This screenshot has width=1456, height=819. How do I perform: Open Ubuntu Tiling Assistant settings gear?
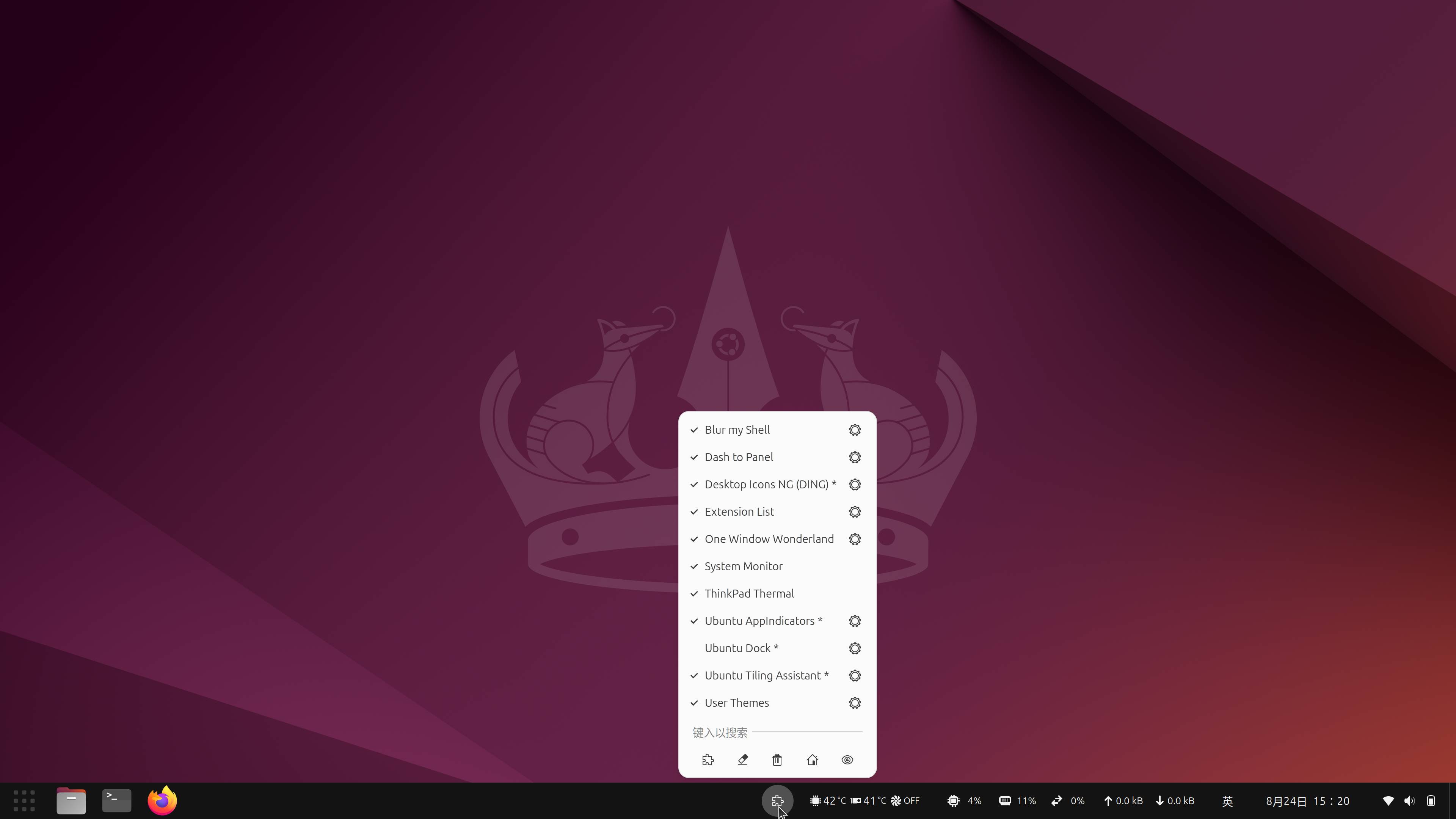pyautogui.click(x=855, y=675)
